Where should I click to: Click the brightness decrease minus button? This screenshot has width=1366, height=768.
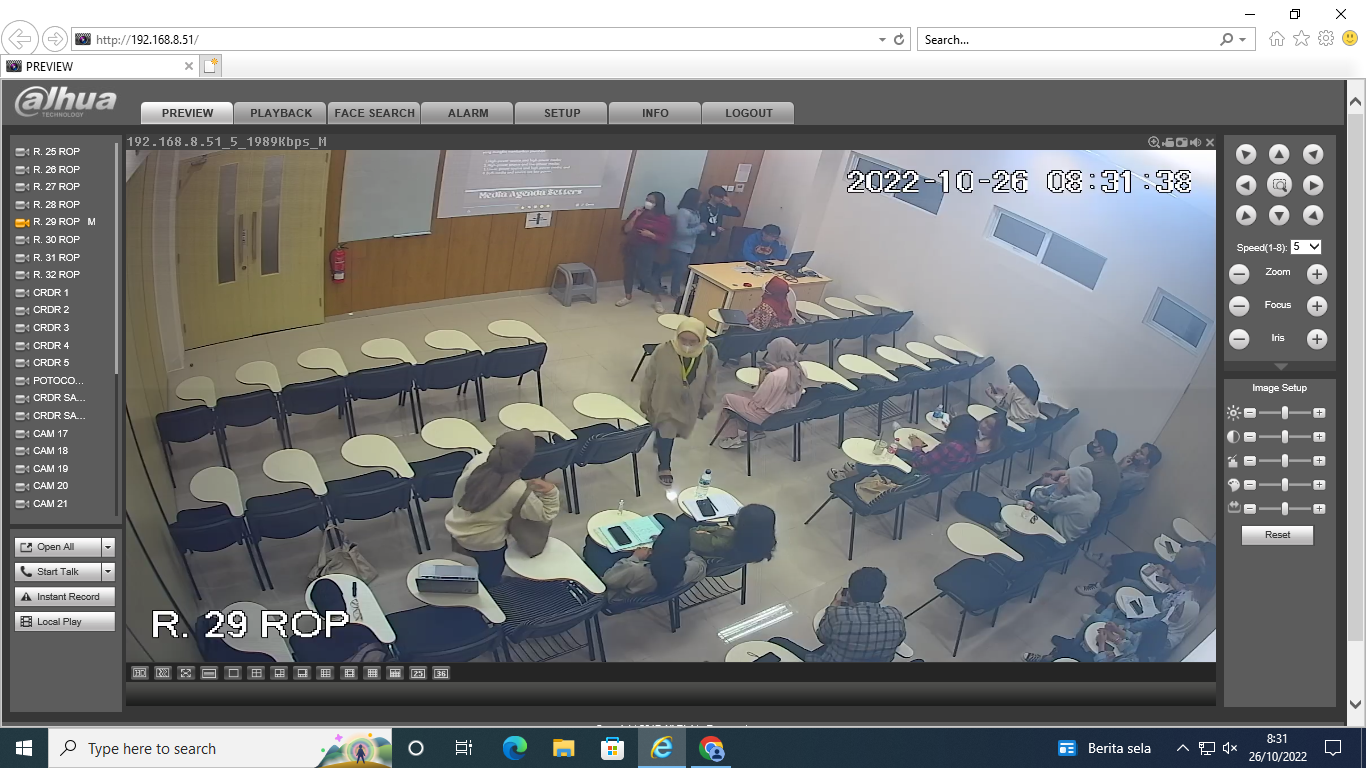(1249, 413)
